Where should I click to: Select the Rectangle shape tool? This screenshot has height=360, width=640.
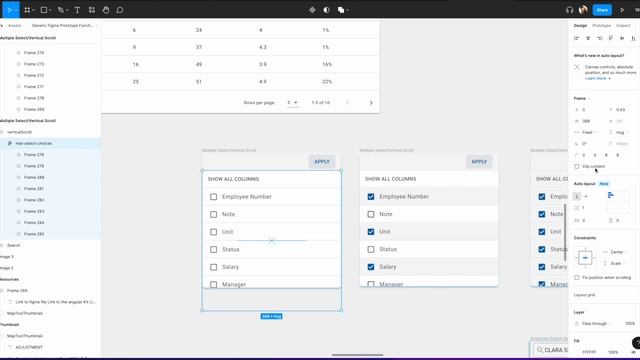pyautogui.click(x=44, y=10)
